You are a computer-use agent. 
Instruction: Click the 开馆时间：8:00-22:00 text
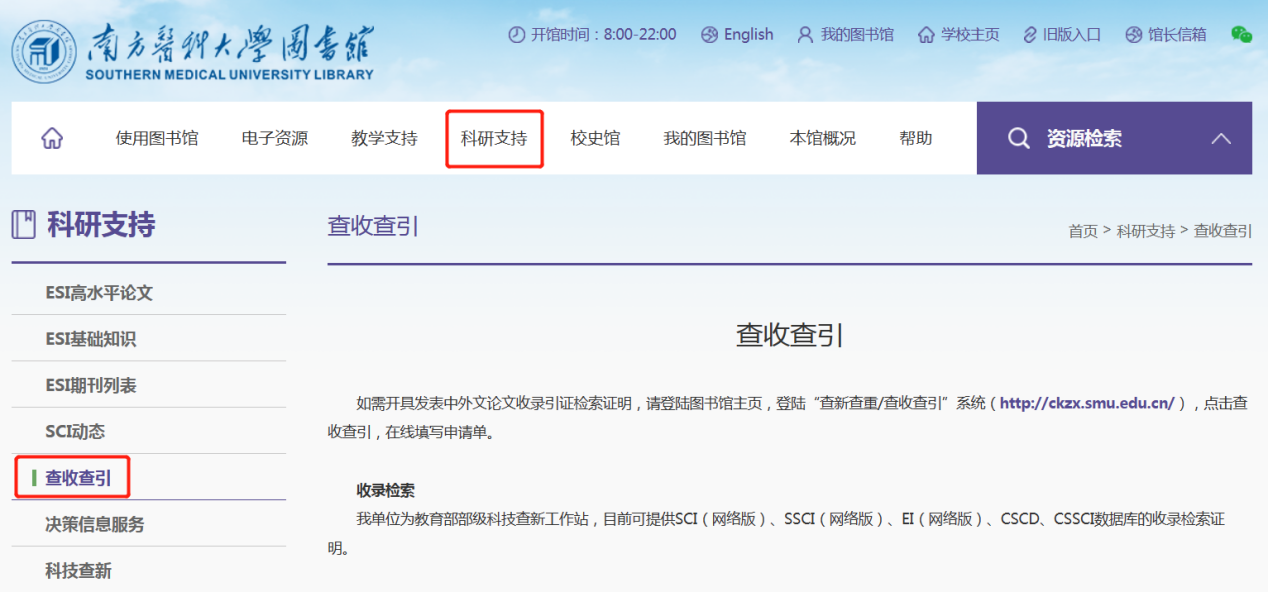point(604,35)
